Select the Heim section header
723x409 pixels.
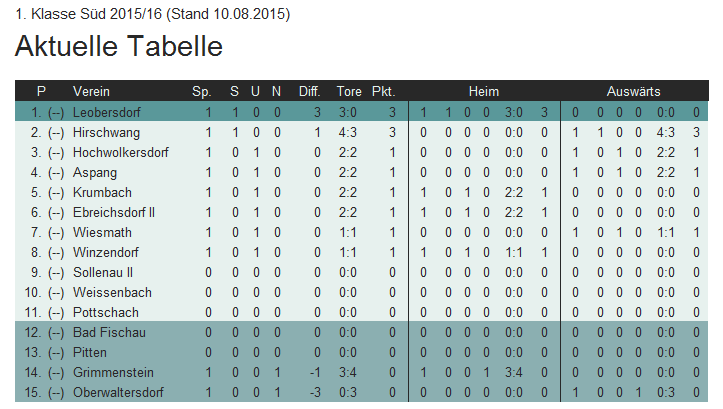pyautogui.click(x=484, y=91)
